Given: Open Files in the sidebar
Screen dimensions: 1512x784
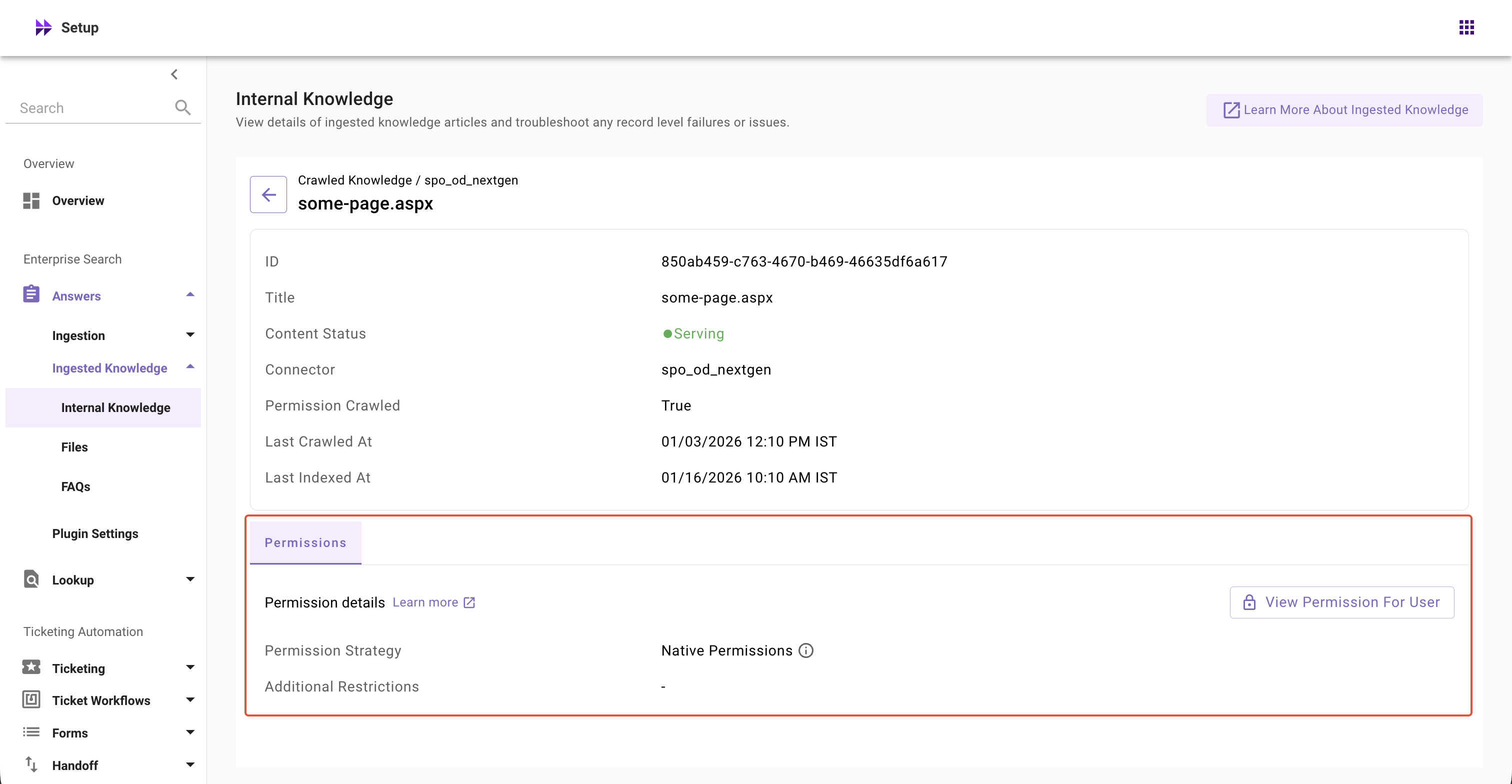Looking at the screenshot, I should [74, 447].
